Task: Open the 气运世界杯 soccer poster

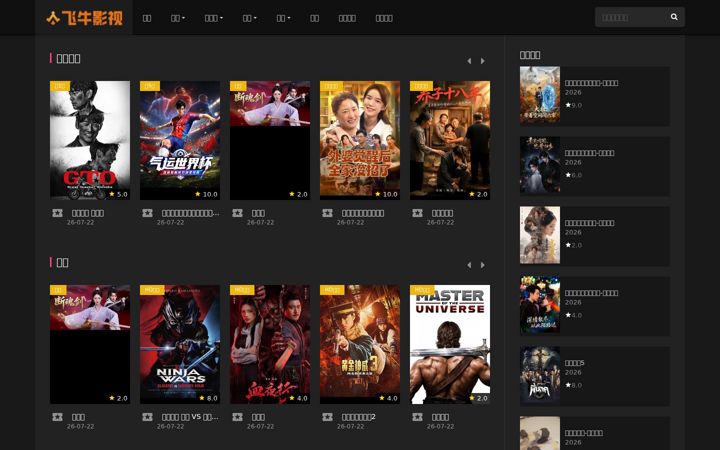Action: point(180,140)
